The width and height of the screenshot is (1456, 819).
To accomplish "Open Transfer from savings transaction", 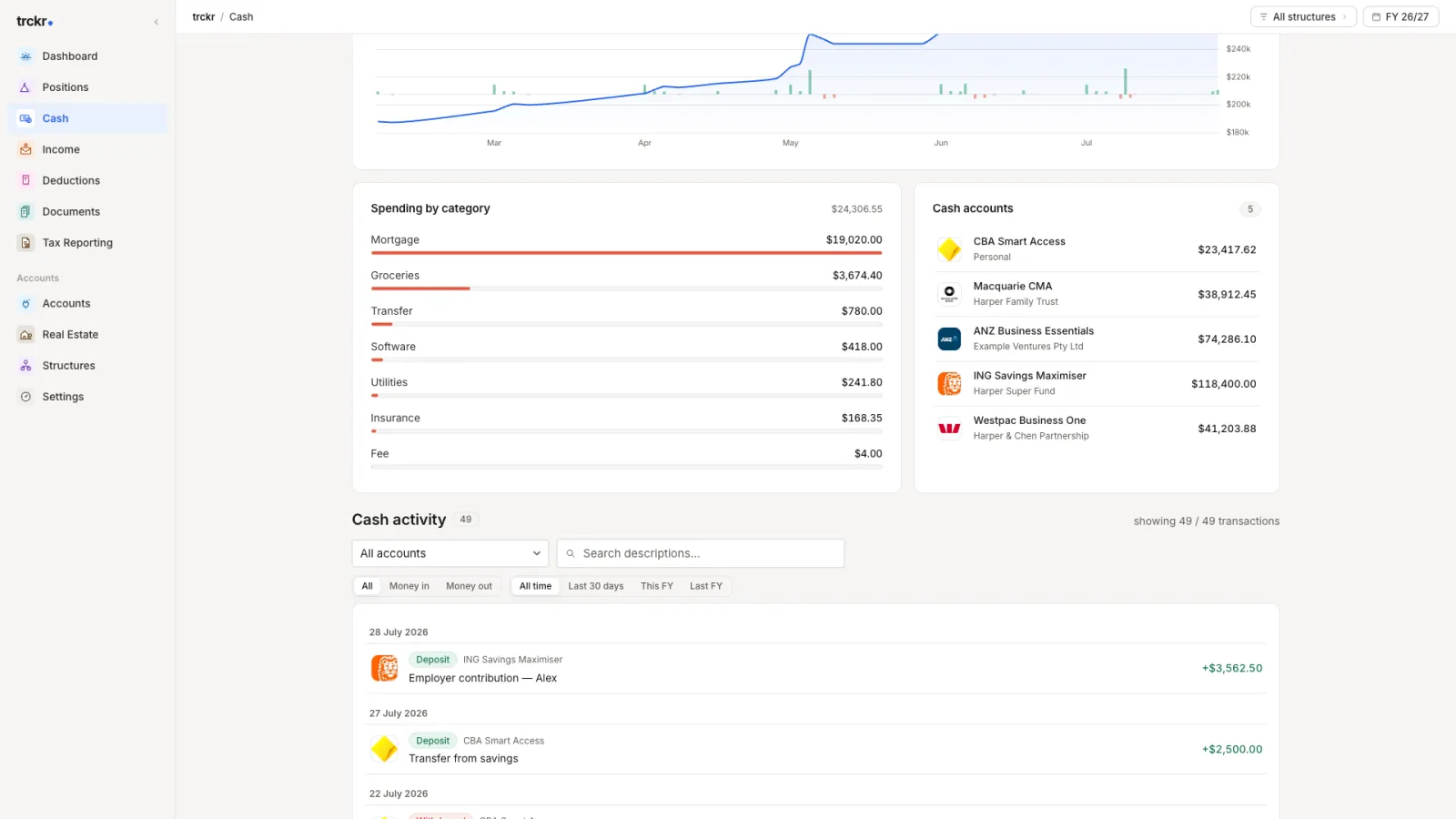I will 817,750.
